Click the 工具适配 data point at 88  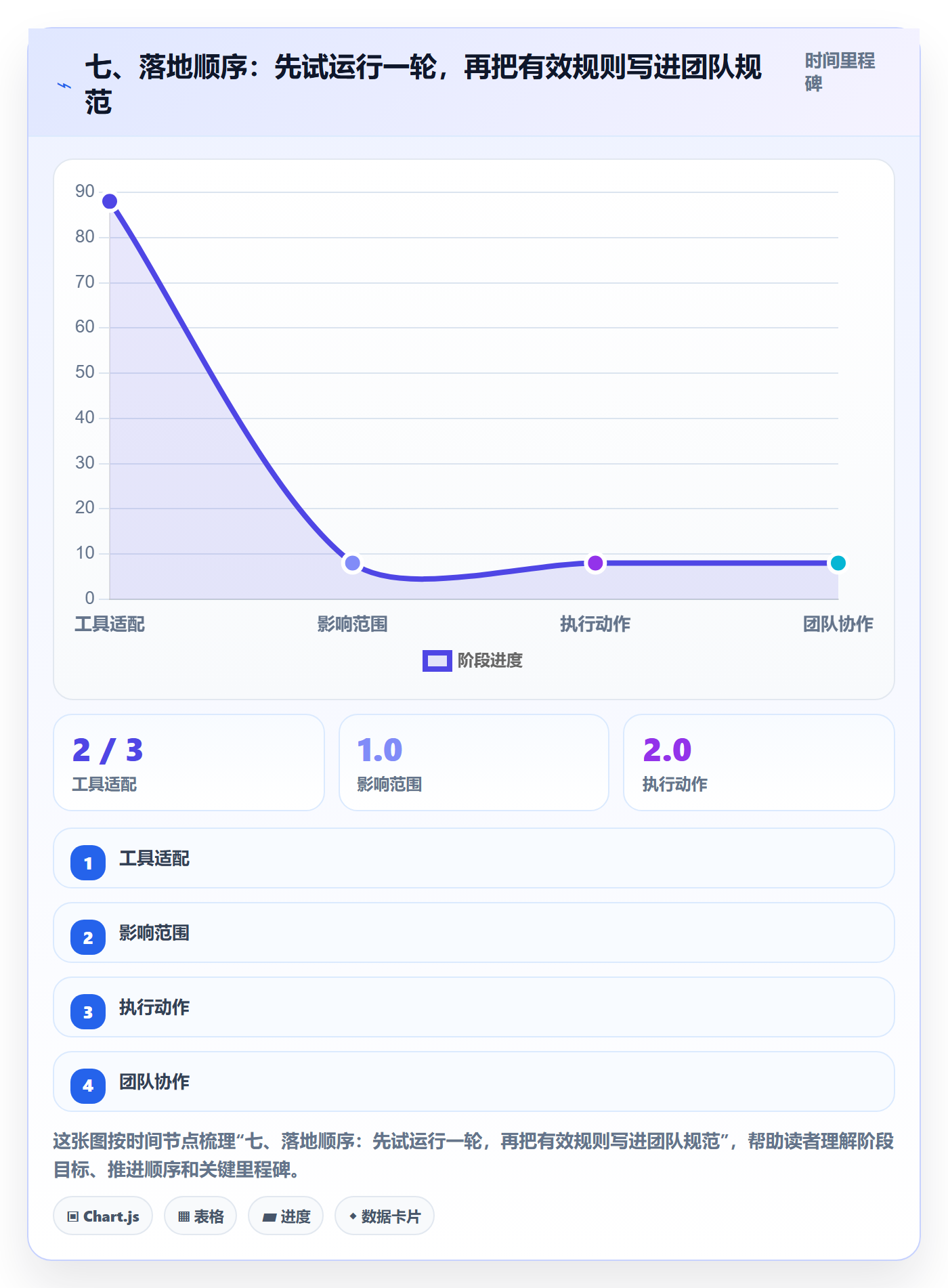pyautogui.click(x=110, y=201)
